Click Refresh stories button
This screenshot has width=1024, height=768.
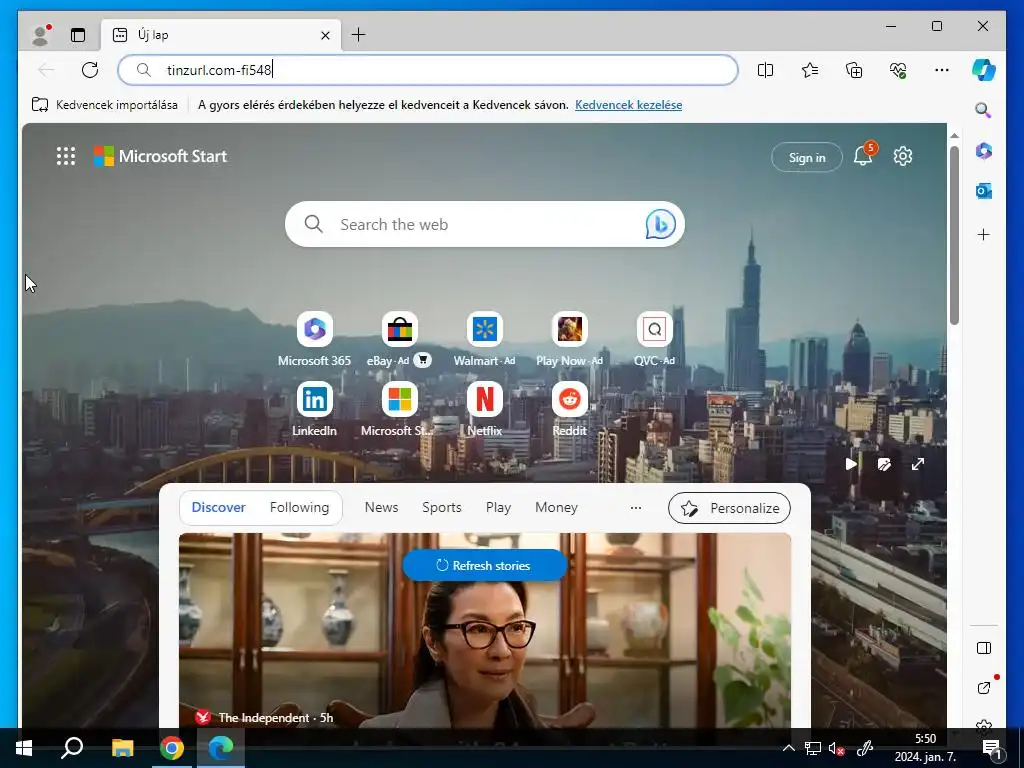(x=485, y=566)
